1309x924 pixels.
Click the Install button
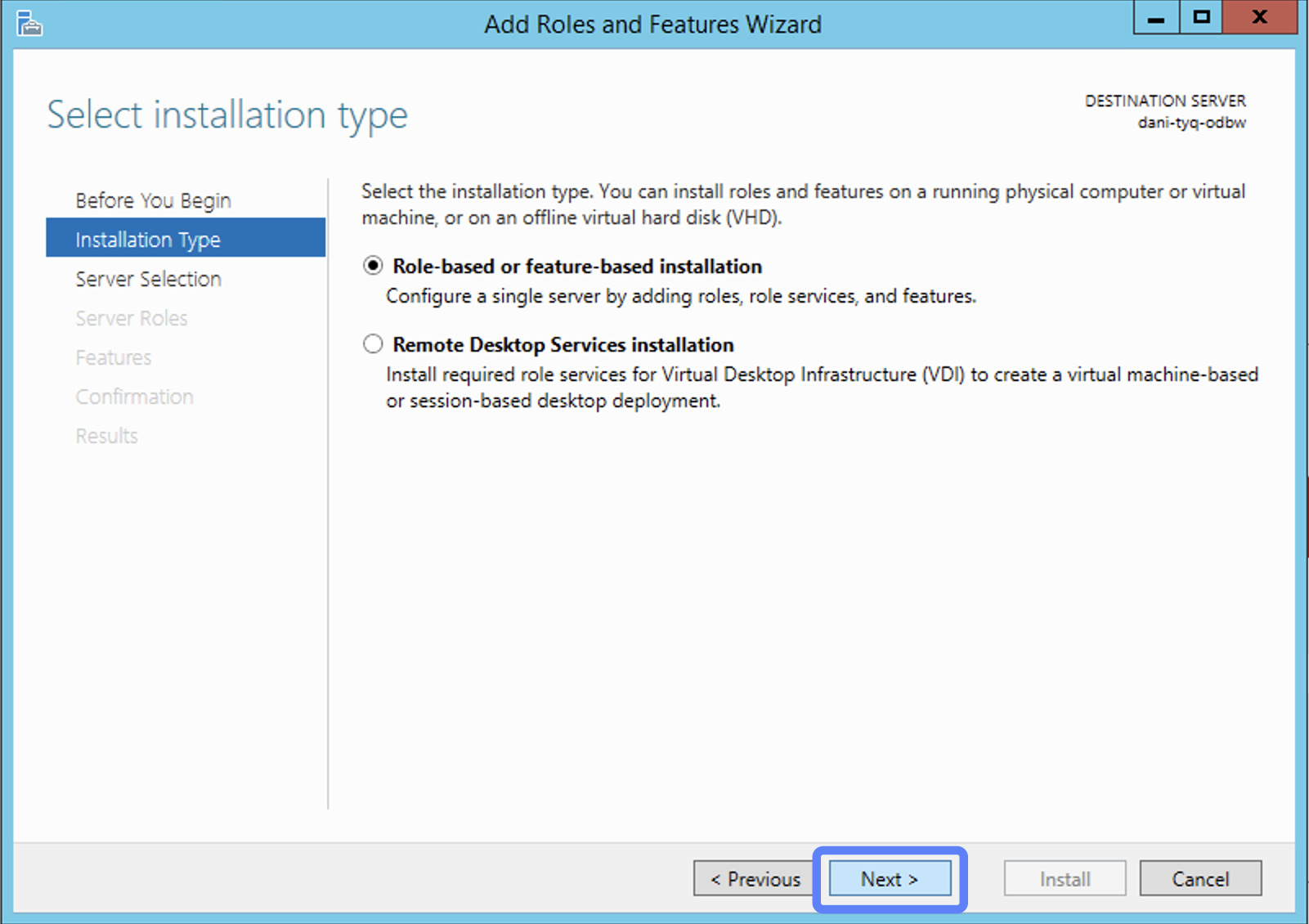point(1065,879)
